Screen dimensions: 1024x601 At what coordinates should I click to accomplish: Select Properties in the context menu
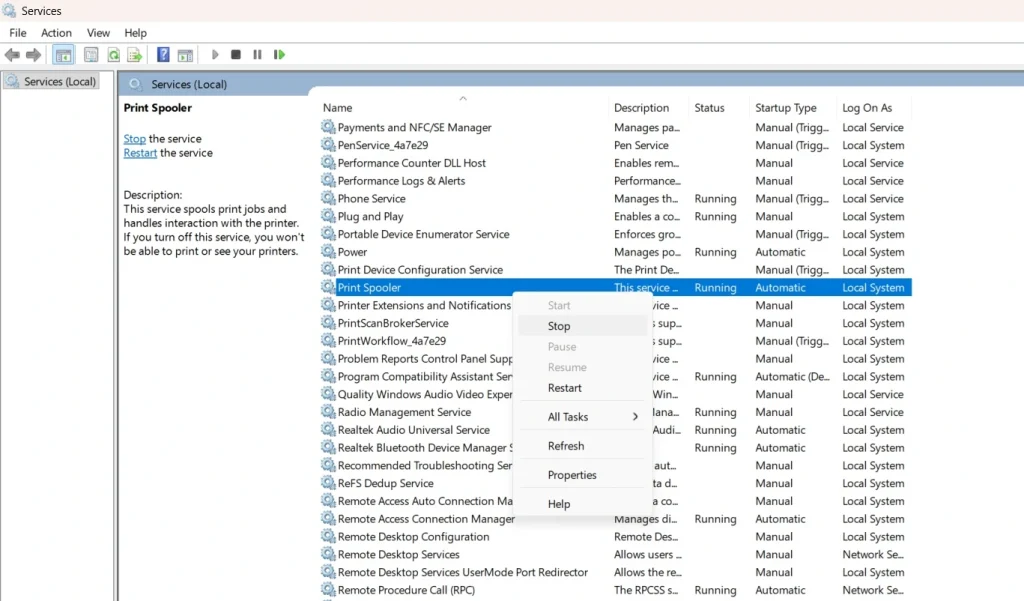572,475
